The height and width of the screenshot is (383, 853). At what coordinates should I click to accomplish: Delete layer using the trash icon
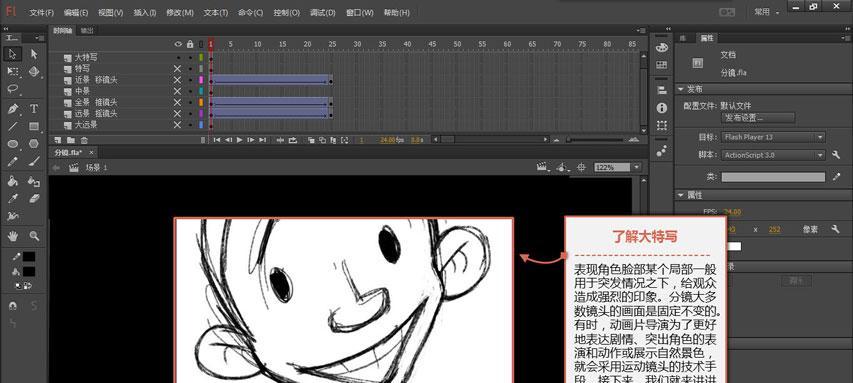click(x=84, y=140)
